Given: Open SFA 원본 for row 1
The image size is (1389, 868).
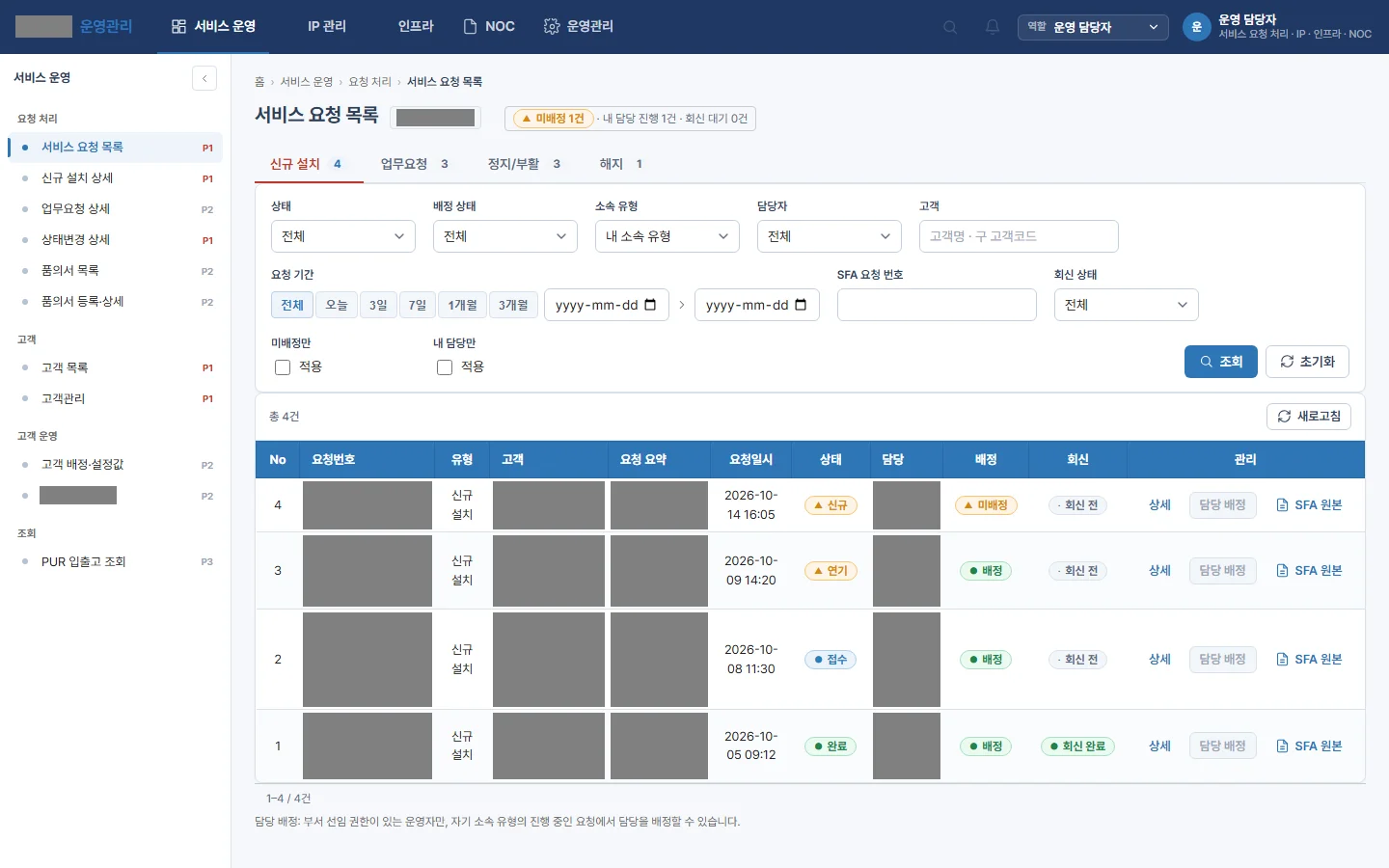Looking at the screenshot, I should 1309,746.
